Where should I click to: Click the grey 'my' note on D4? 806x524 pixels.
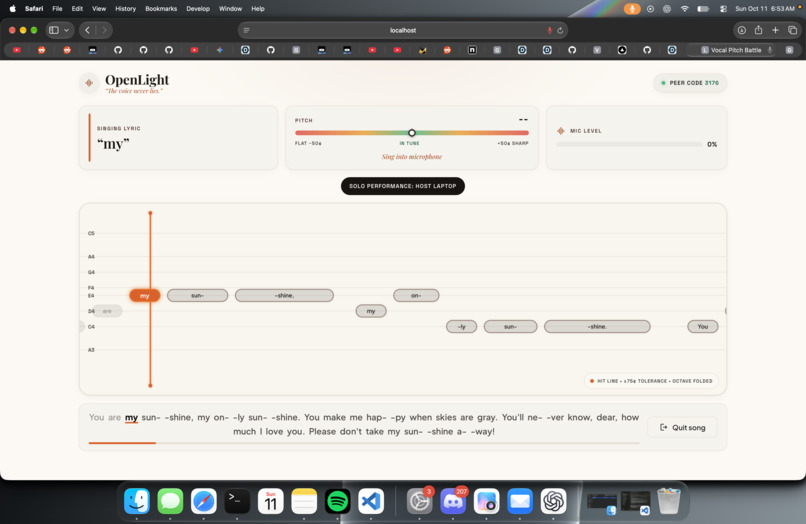pos(371,311)
